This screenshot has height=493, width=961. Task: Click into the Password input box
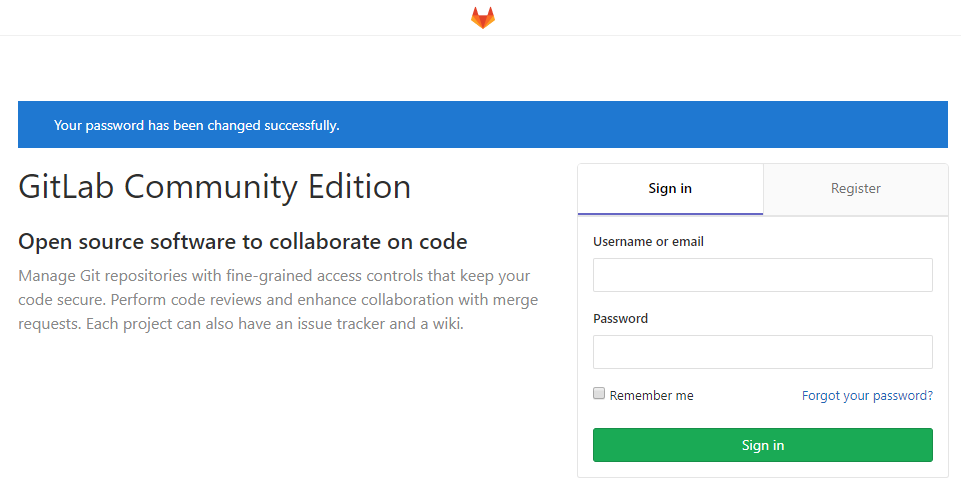762,352
